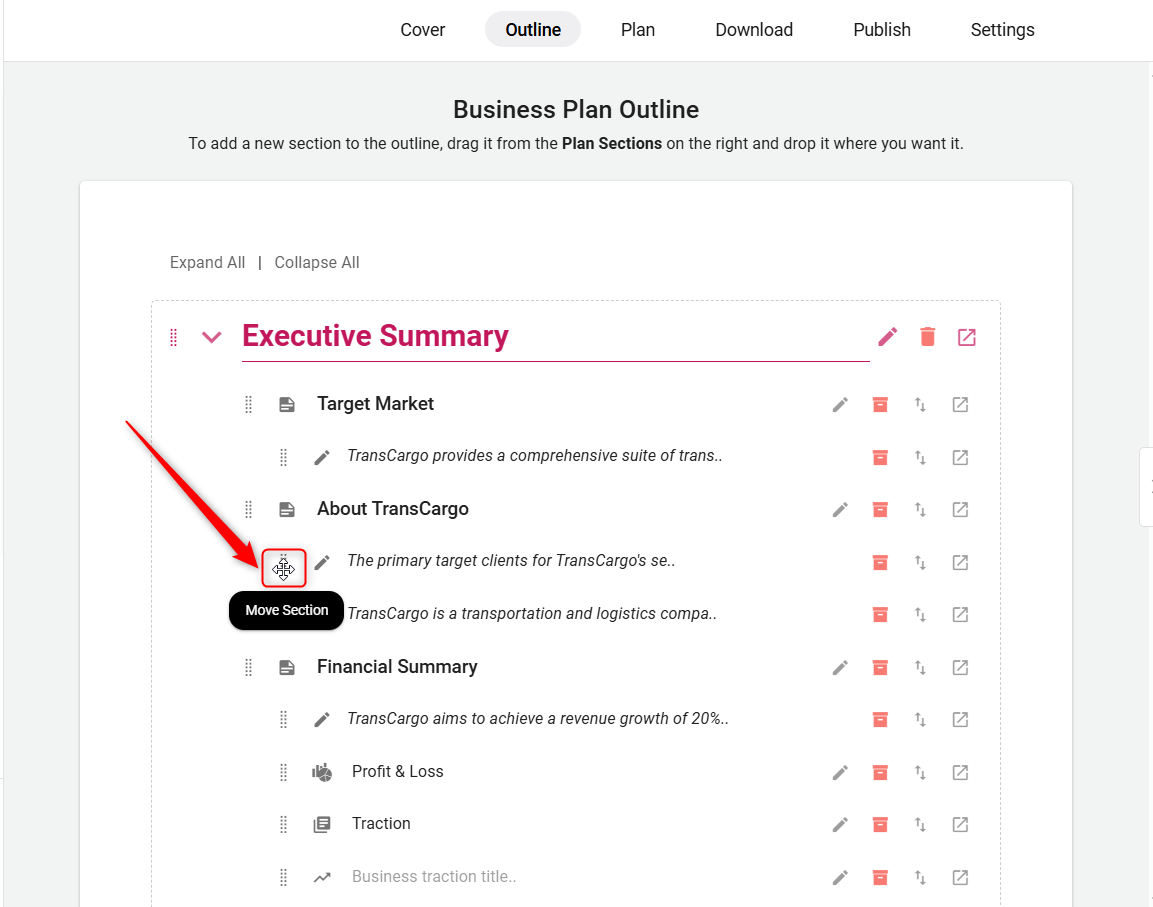
Task: Open Financial Summary external link icon
Action: [x=960, y=668]
